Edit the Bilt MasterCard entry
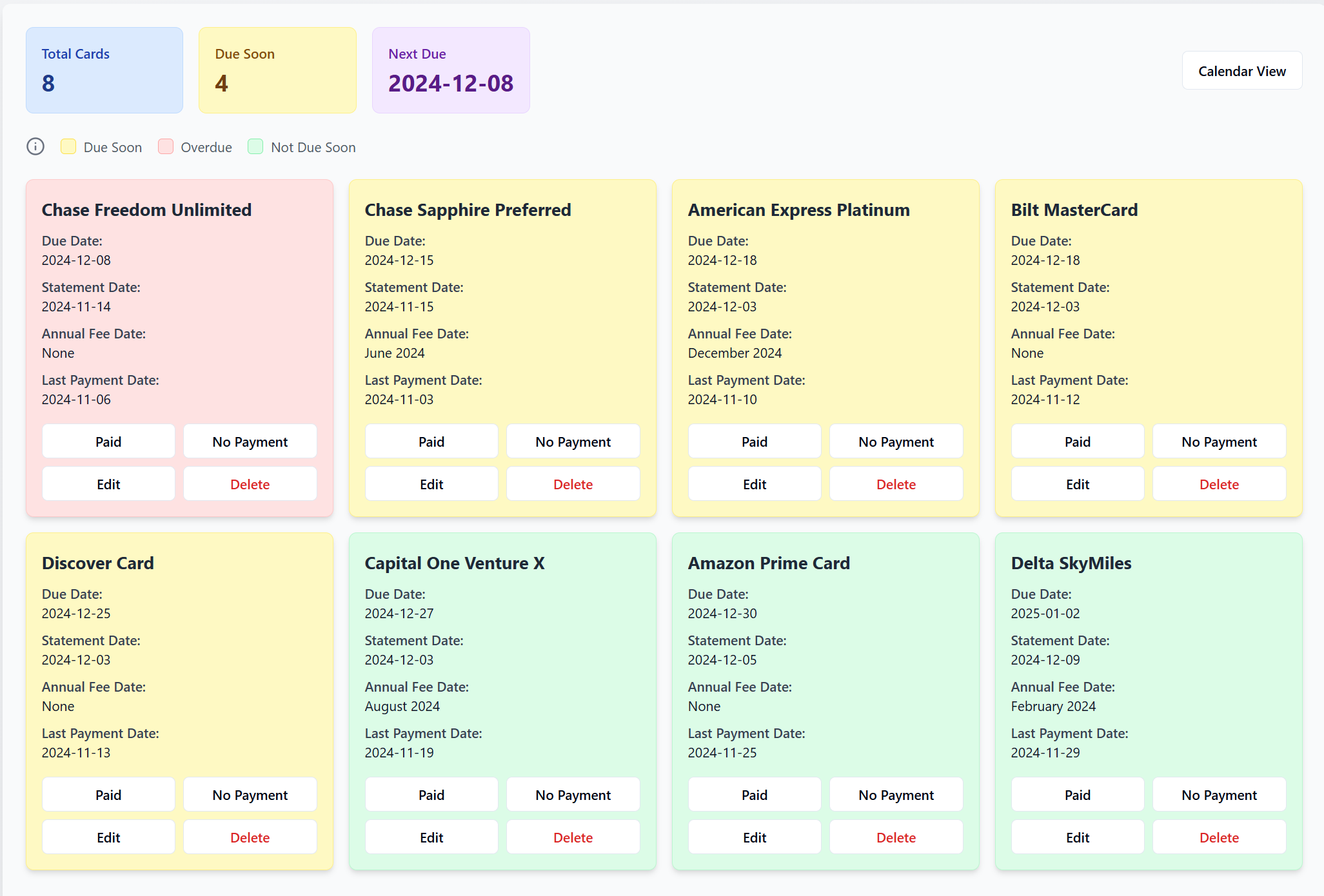 pyautogui.click(x=1078, y=484)
